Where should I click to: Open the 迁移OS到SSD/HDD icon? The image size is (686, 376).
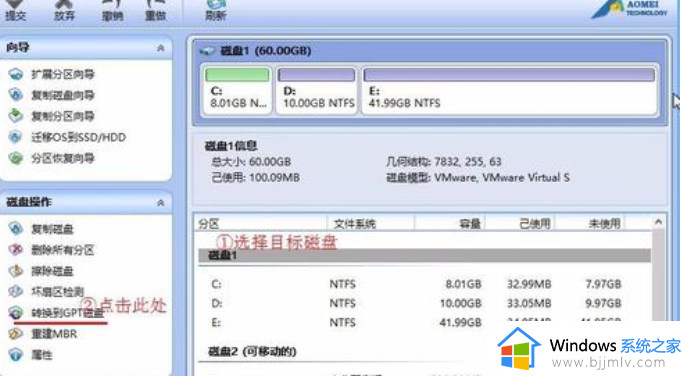(16, 137)
